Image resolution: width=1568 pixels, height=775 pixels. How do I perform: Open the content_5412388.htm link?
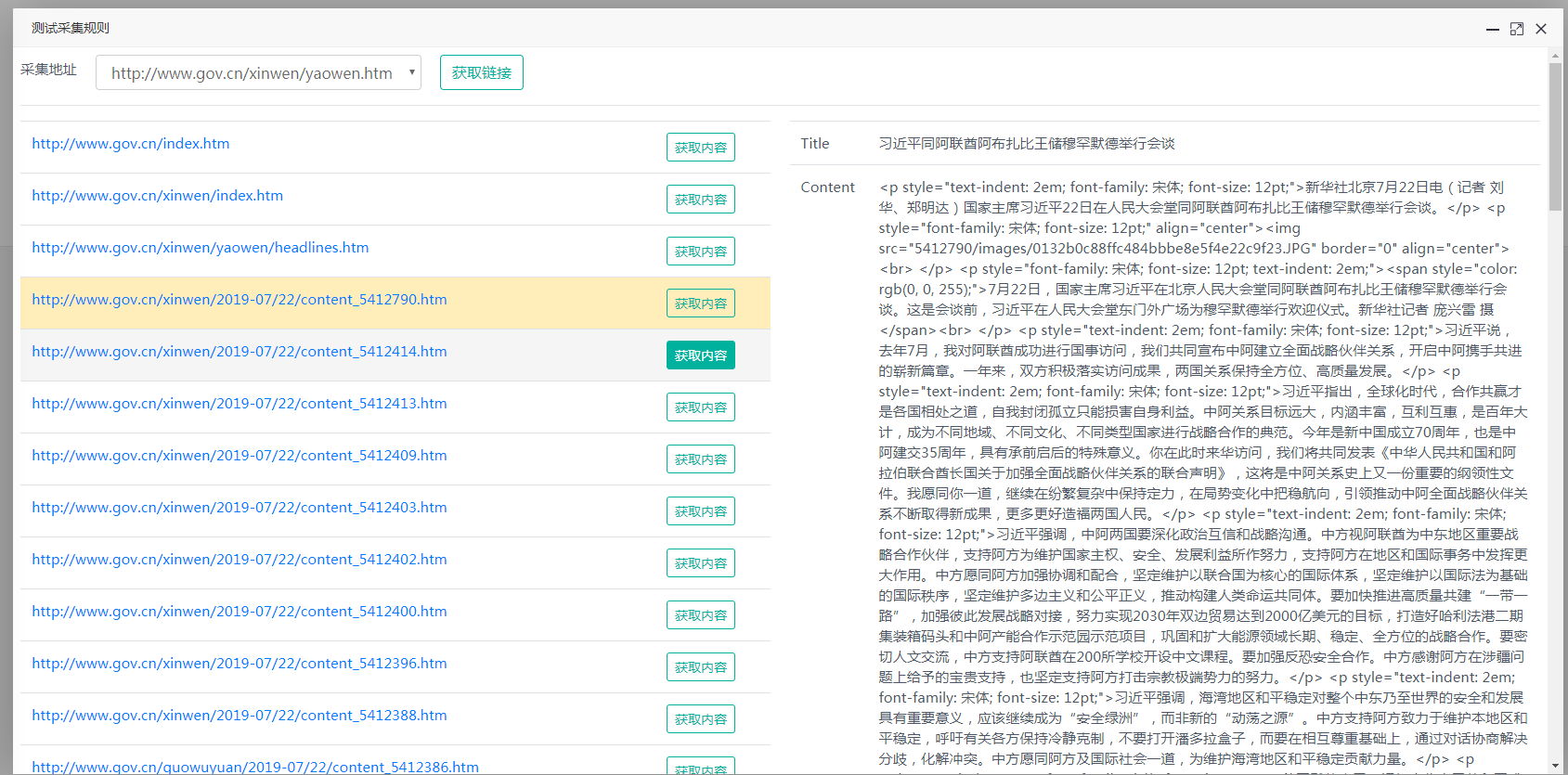(x=240, y=716)
